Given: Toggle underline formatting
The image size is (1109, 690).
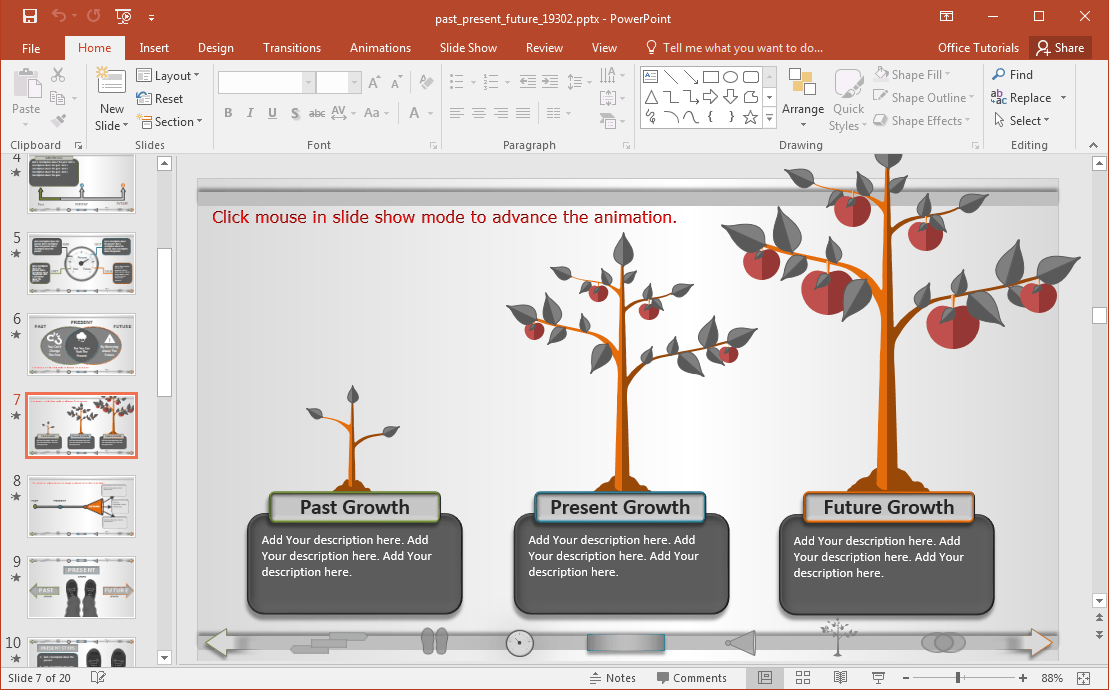Looking at the screenshot, I should click(x=271, y=113).
